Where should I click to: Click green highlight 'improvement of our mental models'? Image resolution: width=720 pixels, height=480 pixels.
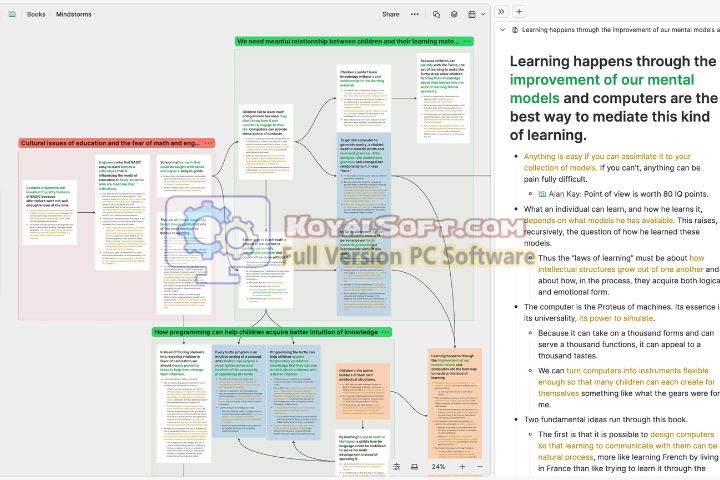tap(602, 89)
